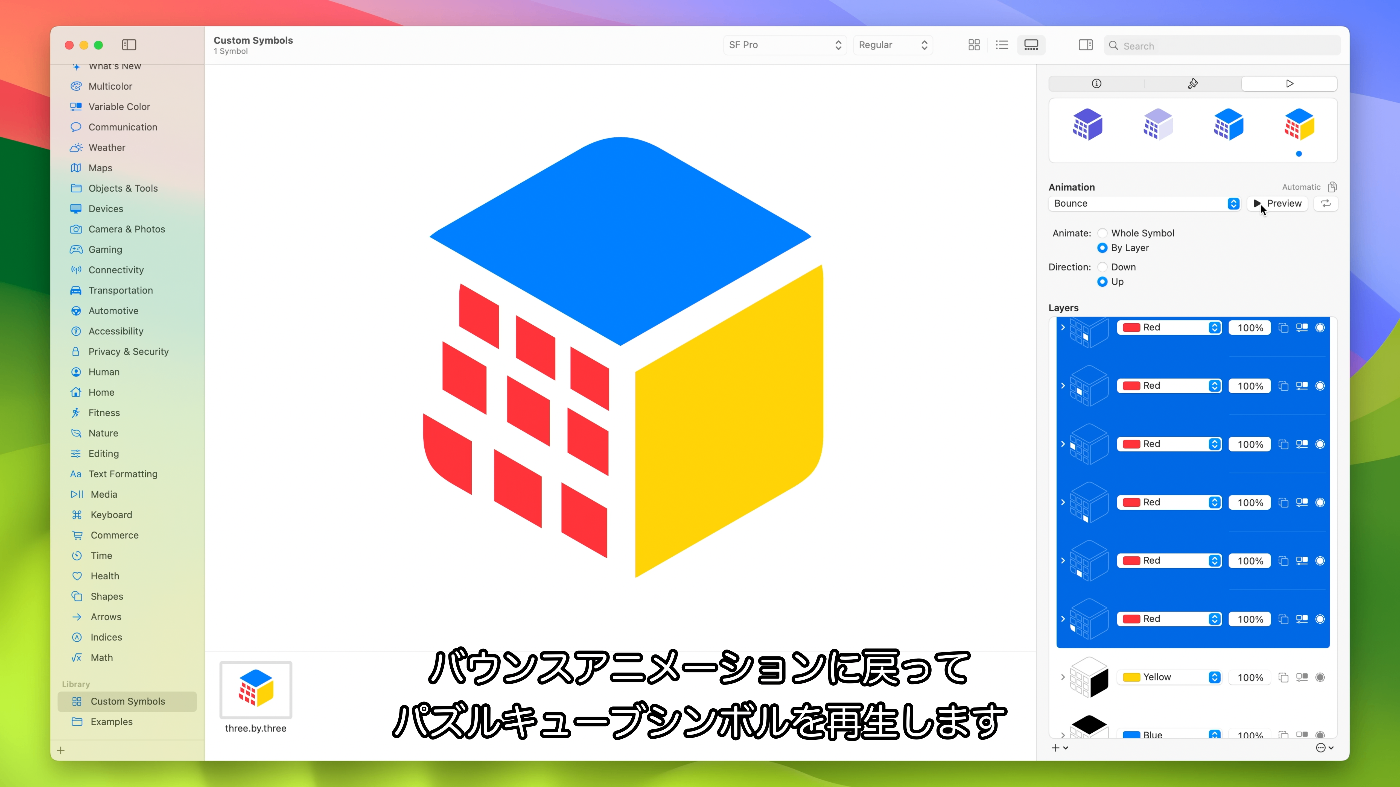The width and height of the screenshot is (1400, 787).
Task: Switch to the Info inspector tab
Action: click(1096, 84)
